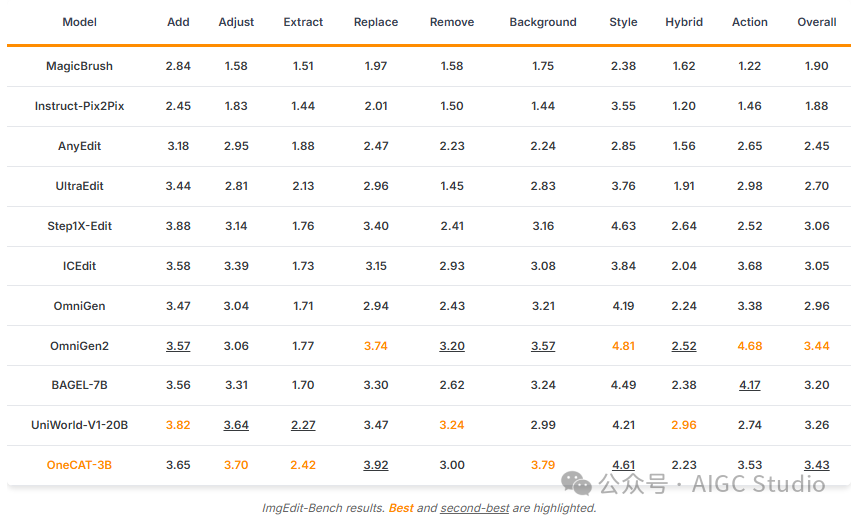Click the Extract column header
This screenshot has height=518, width=853.
(x=303, y=22)
